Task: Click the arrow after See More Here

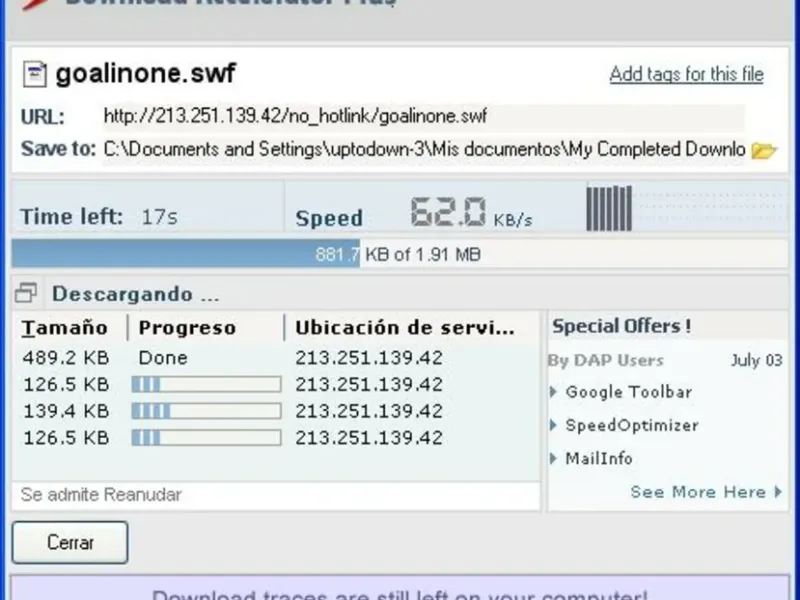Action: click(777, 492)
